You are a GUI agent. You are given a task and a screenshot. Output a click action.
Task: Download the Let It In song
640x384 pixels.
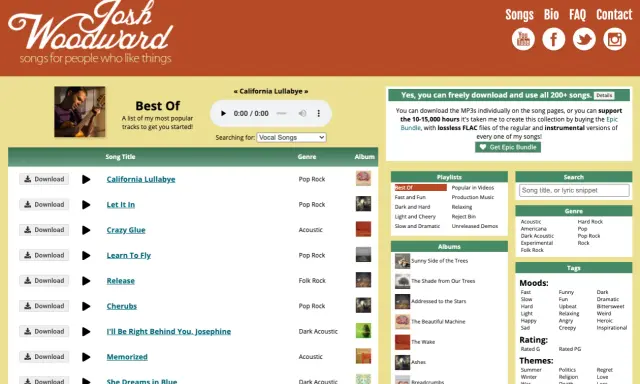click(x=44, y=204)
